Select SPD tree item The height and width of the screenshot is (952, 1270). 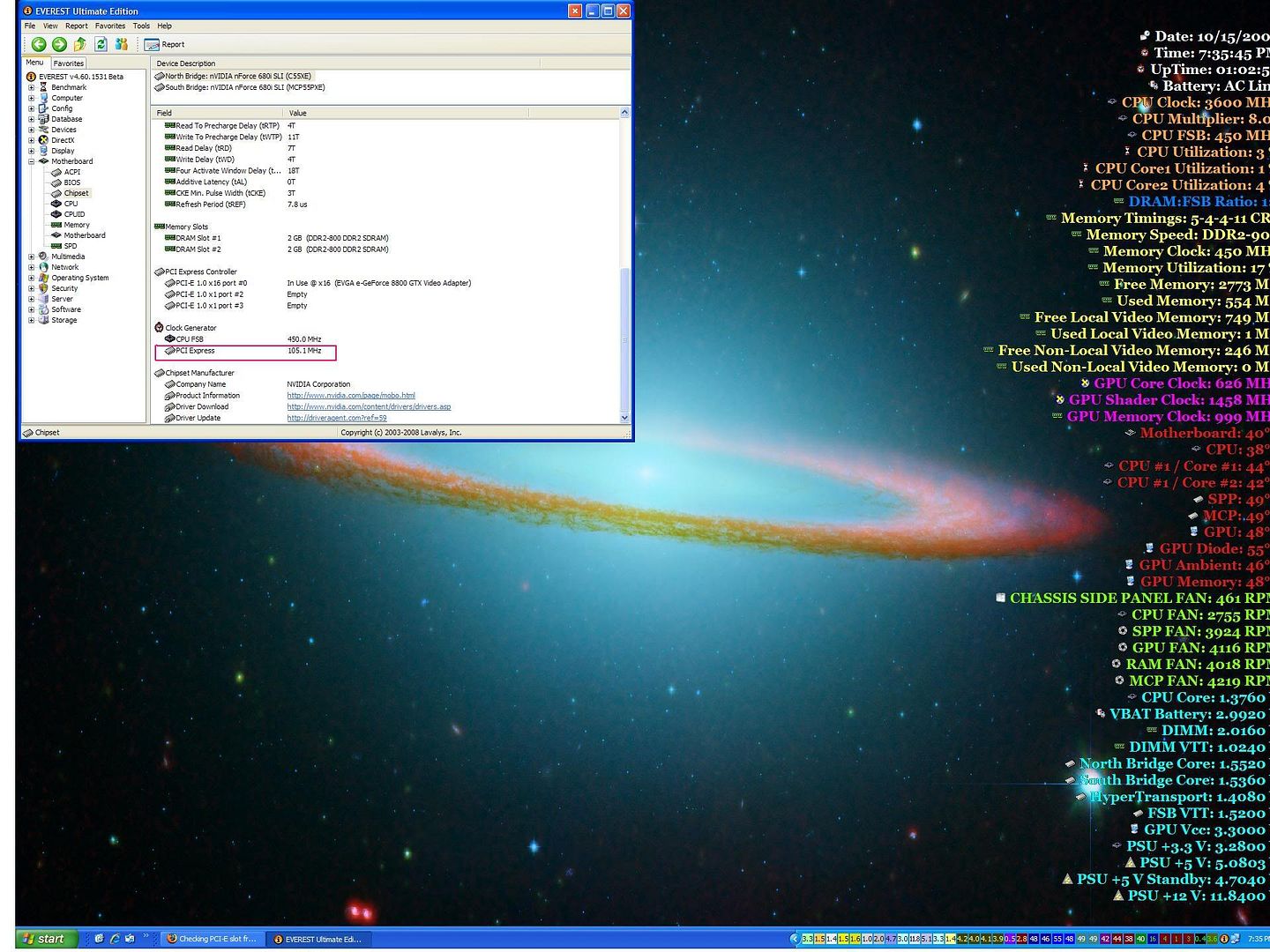71,246
